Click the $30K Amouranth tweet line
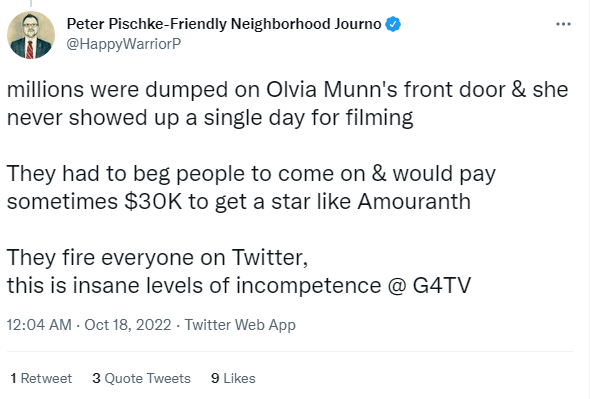This screenshot has width=590, height=399. click(239, 202)
